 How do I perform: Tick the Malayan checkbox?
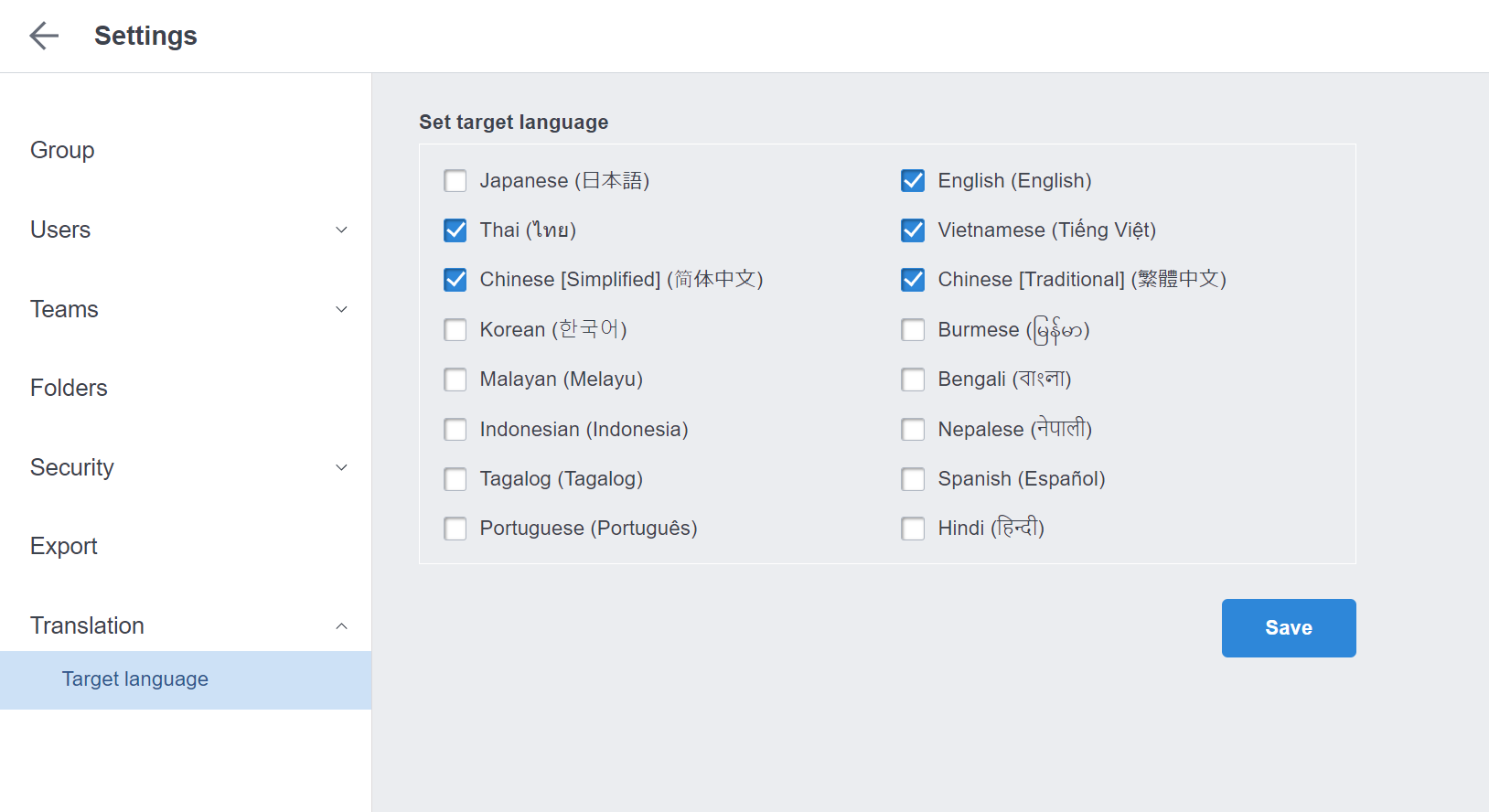[455, 379]
